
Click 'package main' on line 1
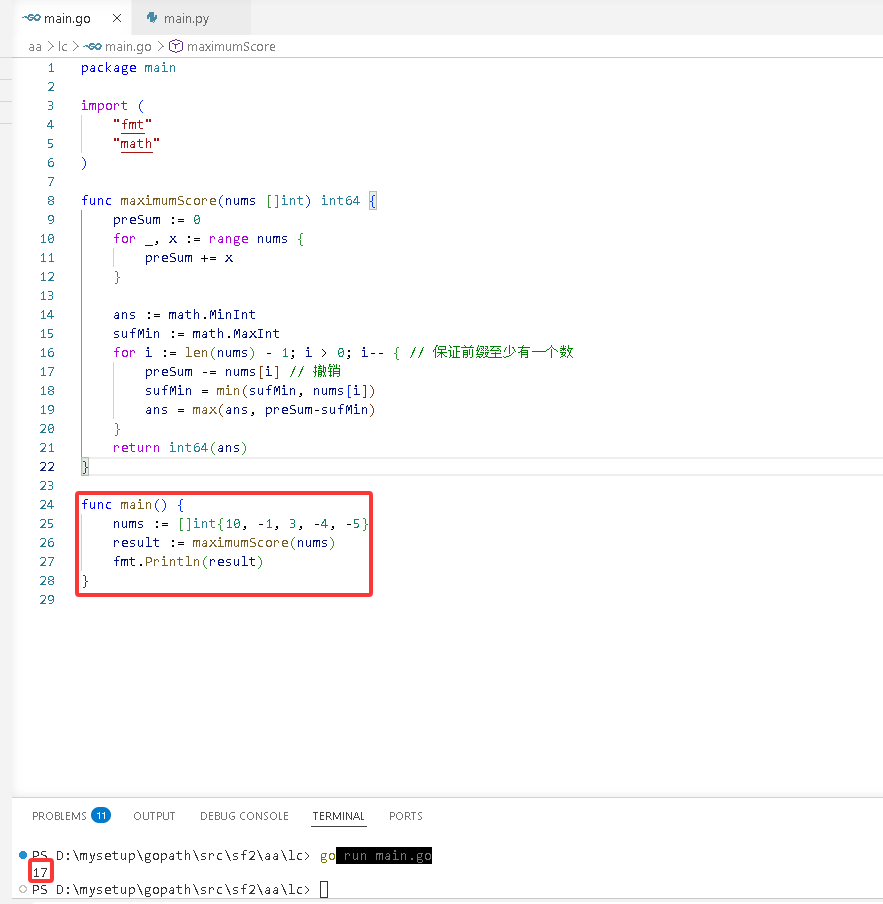[128, 68]
